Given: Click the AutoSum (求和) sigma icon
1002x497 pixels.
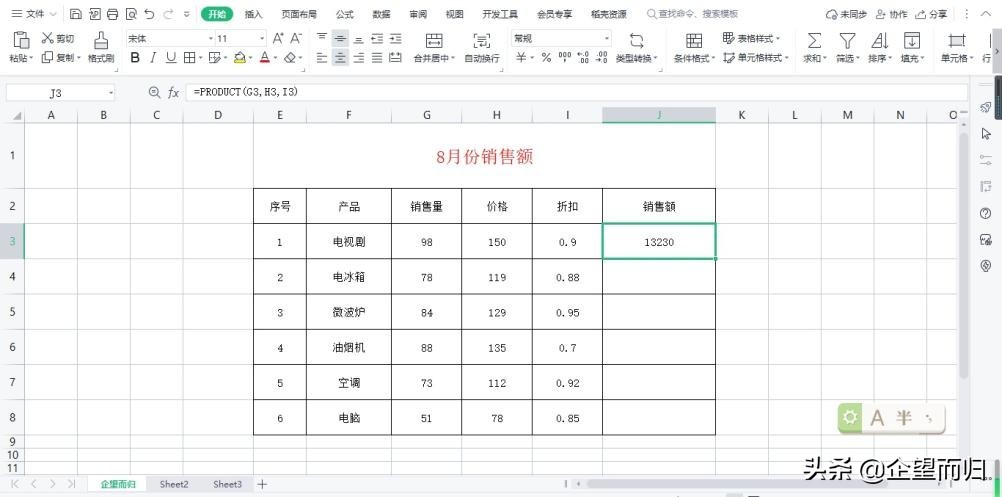Looking at the screenshot, I should [814, 40].
